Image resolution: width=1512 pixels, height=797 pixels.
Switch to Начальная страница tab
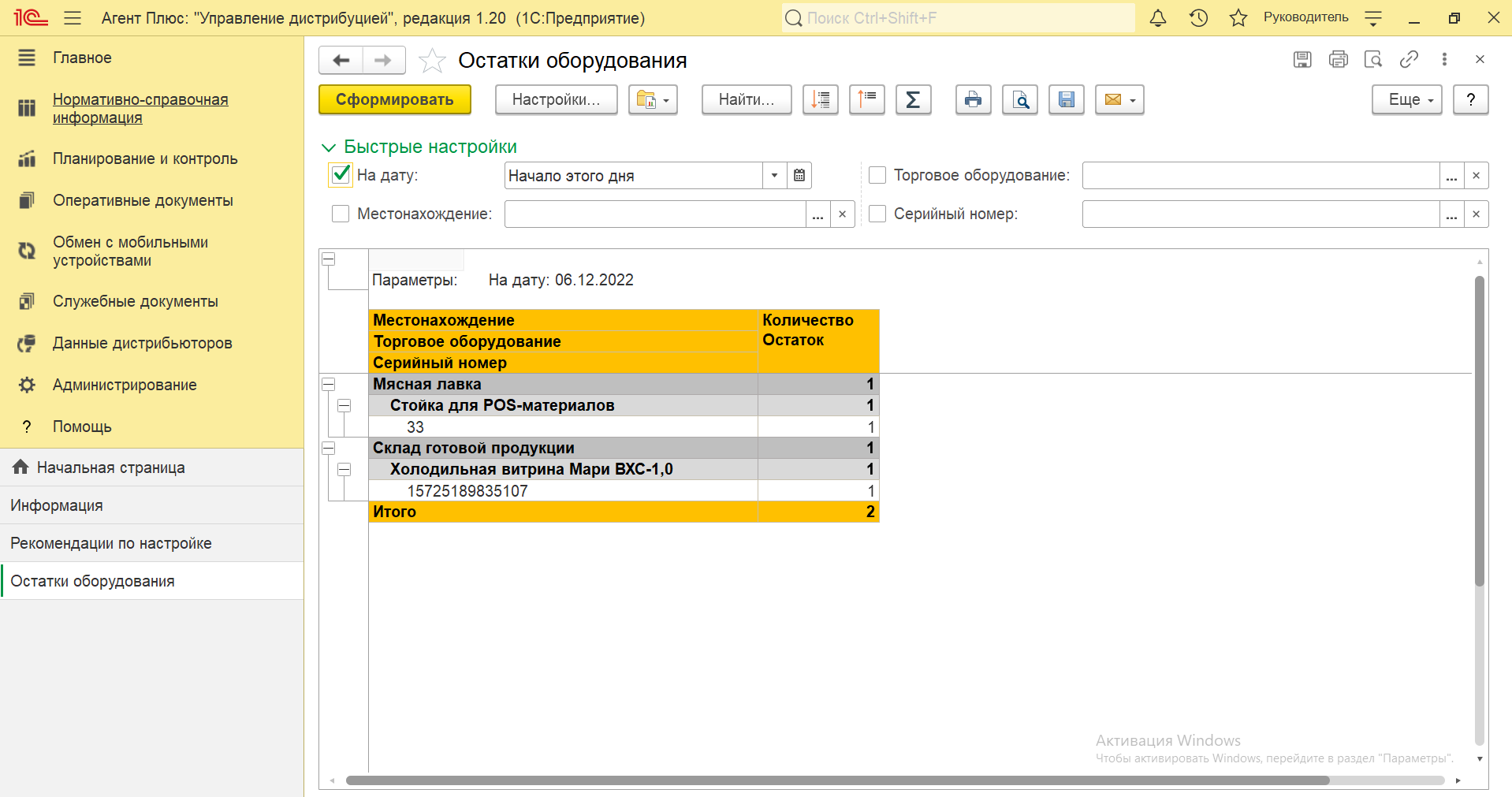(x=152, y=467)
